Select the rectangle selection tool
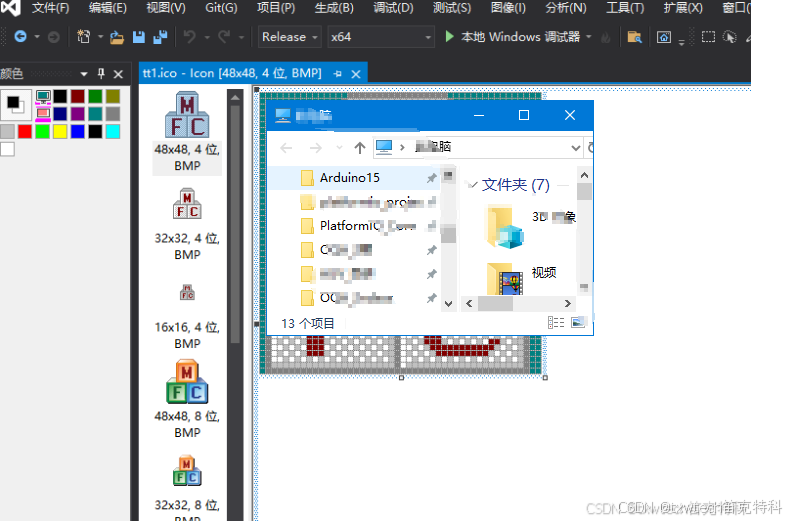Screen dimensions: 787x521 [708, 37]
